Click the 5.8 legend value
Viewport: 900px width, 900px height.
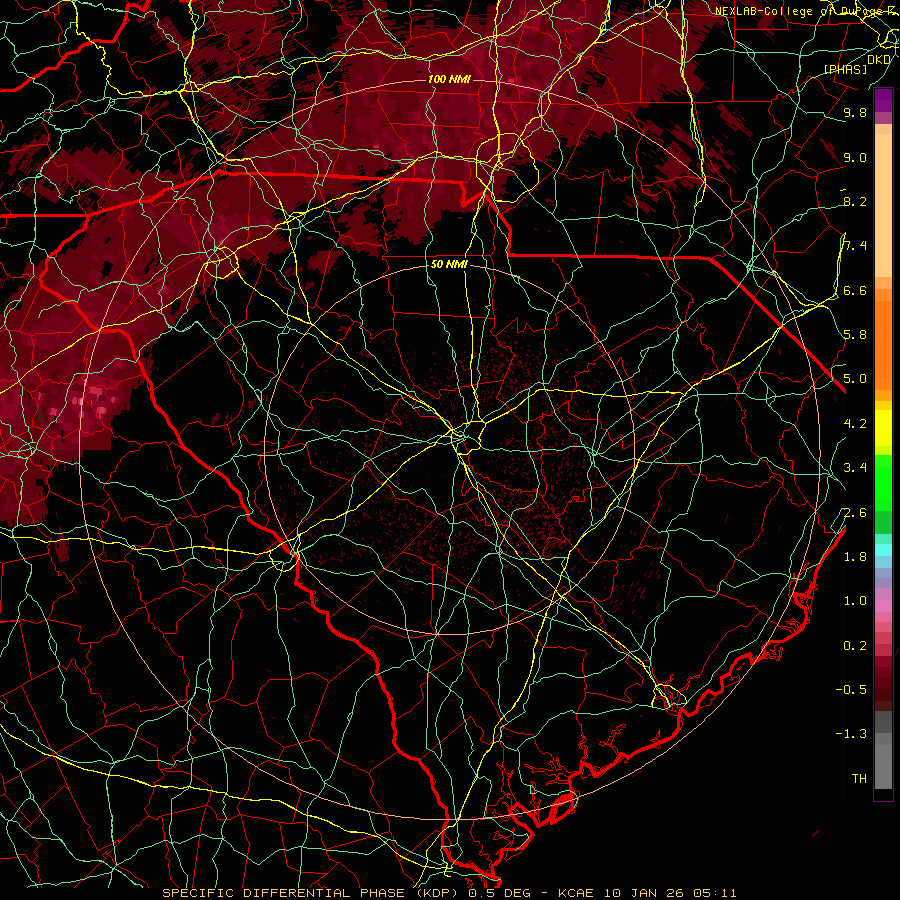(x=855, y=335)
